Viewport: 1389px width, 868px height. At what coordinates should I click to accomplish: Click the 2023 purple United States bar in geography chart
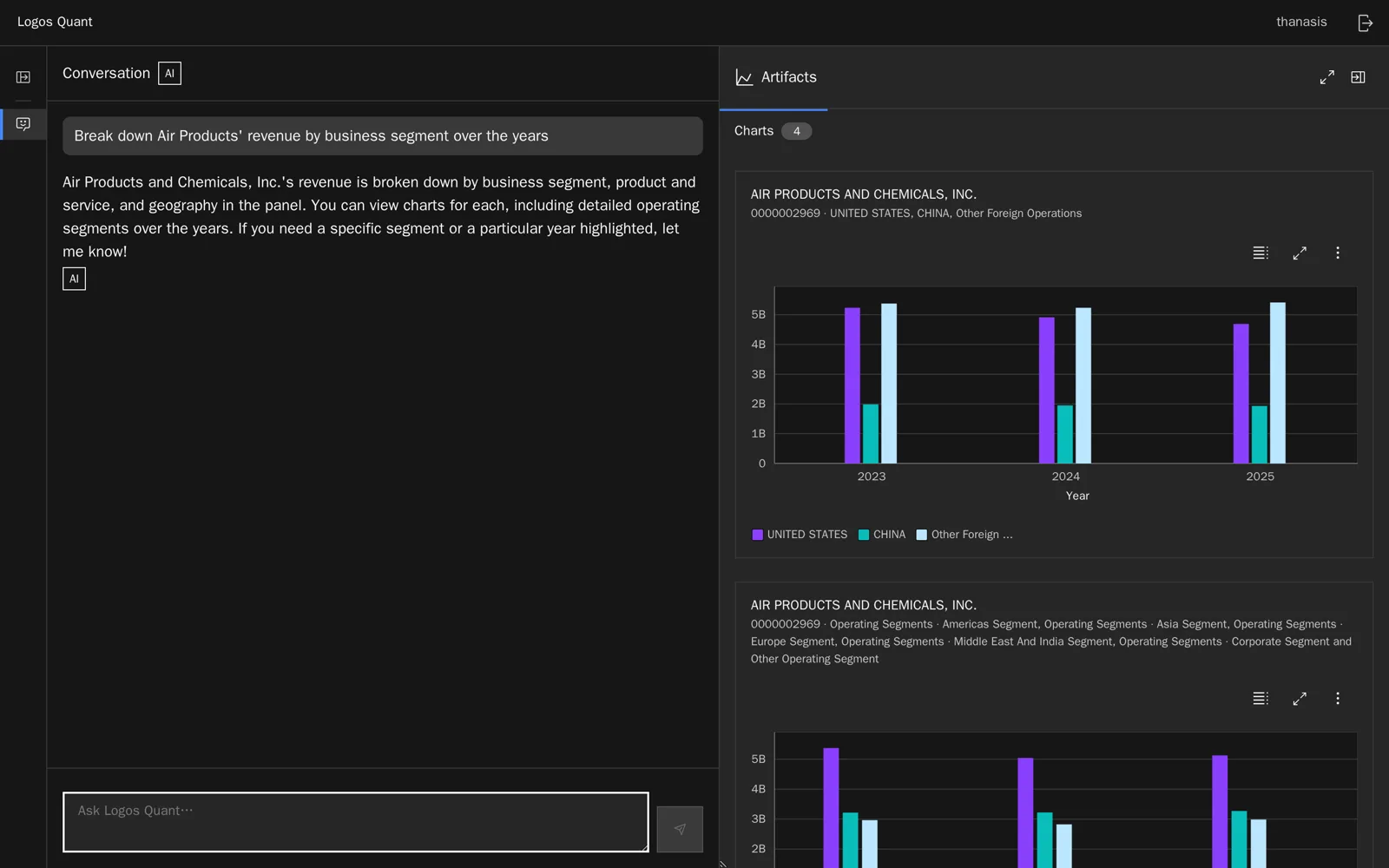tap(852, 385)
